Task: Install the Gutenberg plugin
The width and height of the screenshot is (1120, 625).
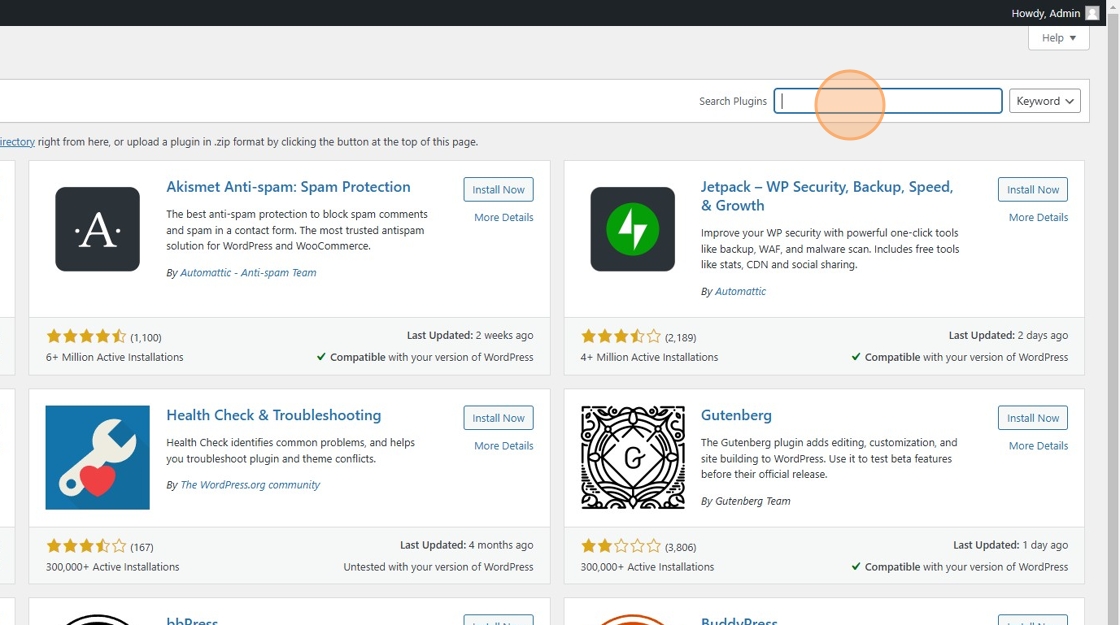Action: [x=1033, y=418]
